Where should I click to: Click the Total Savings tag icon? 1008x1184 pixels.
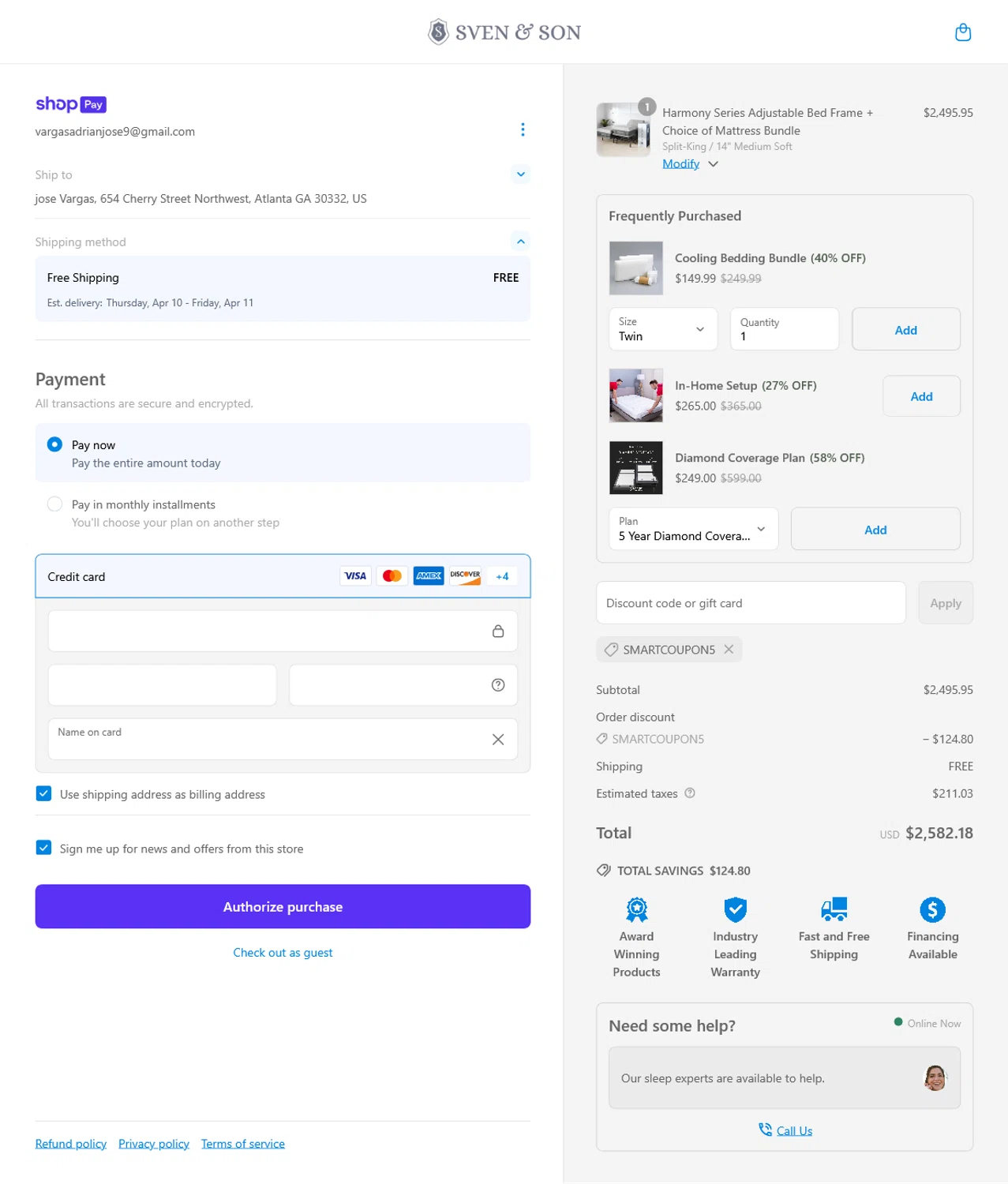[x=604, y=871]
